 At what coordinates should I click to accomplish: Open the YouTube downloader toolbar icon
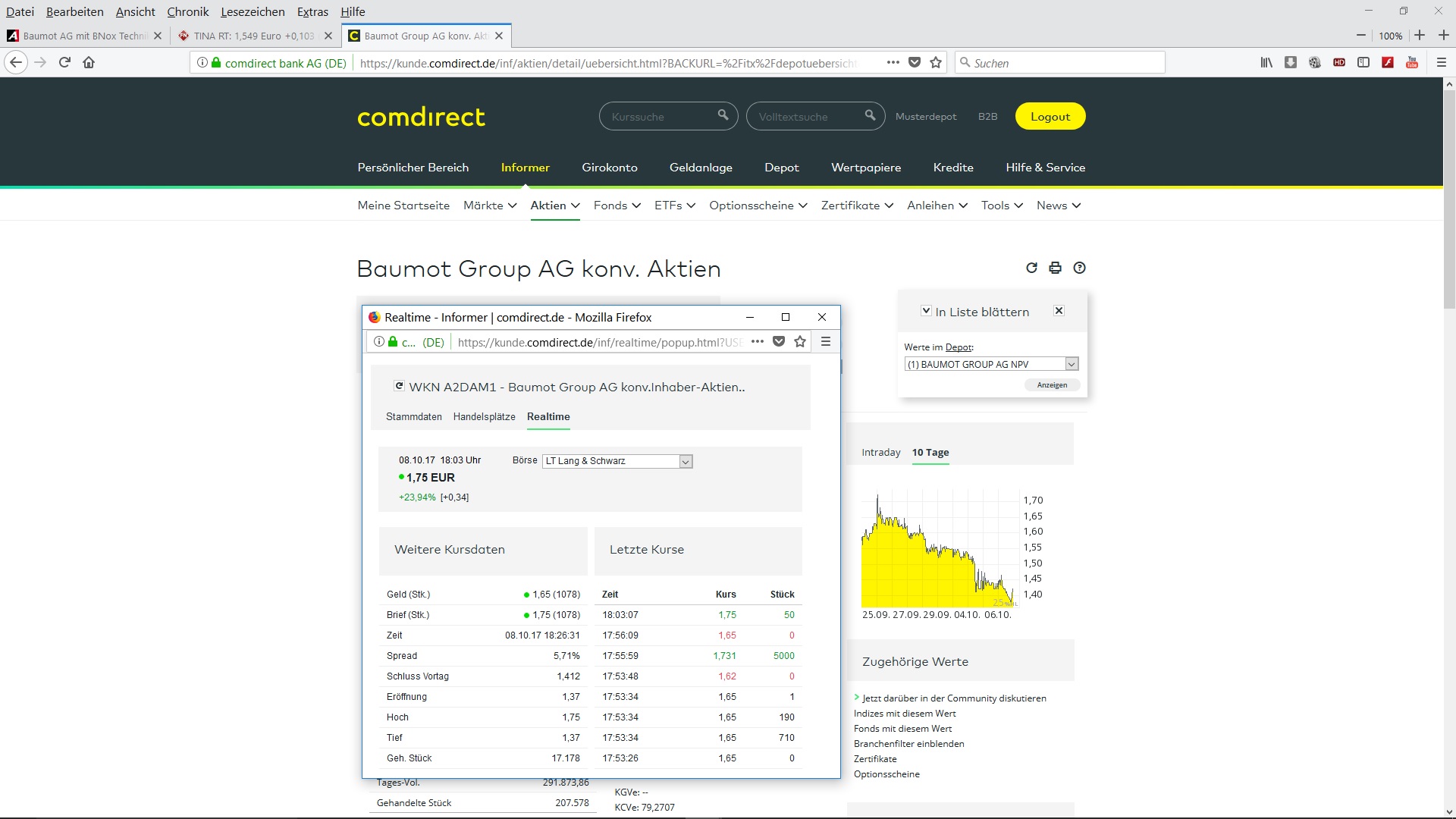pos(1412,62)
